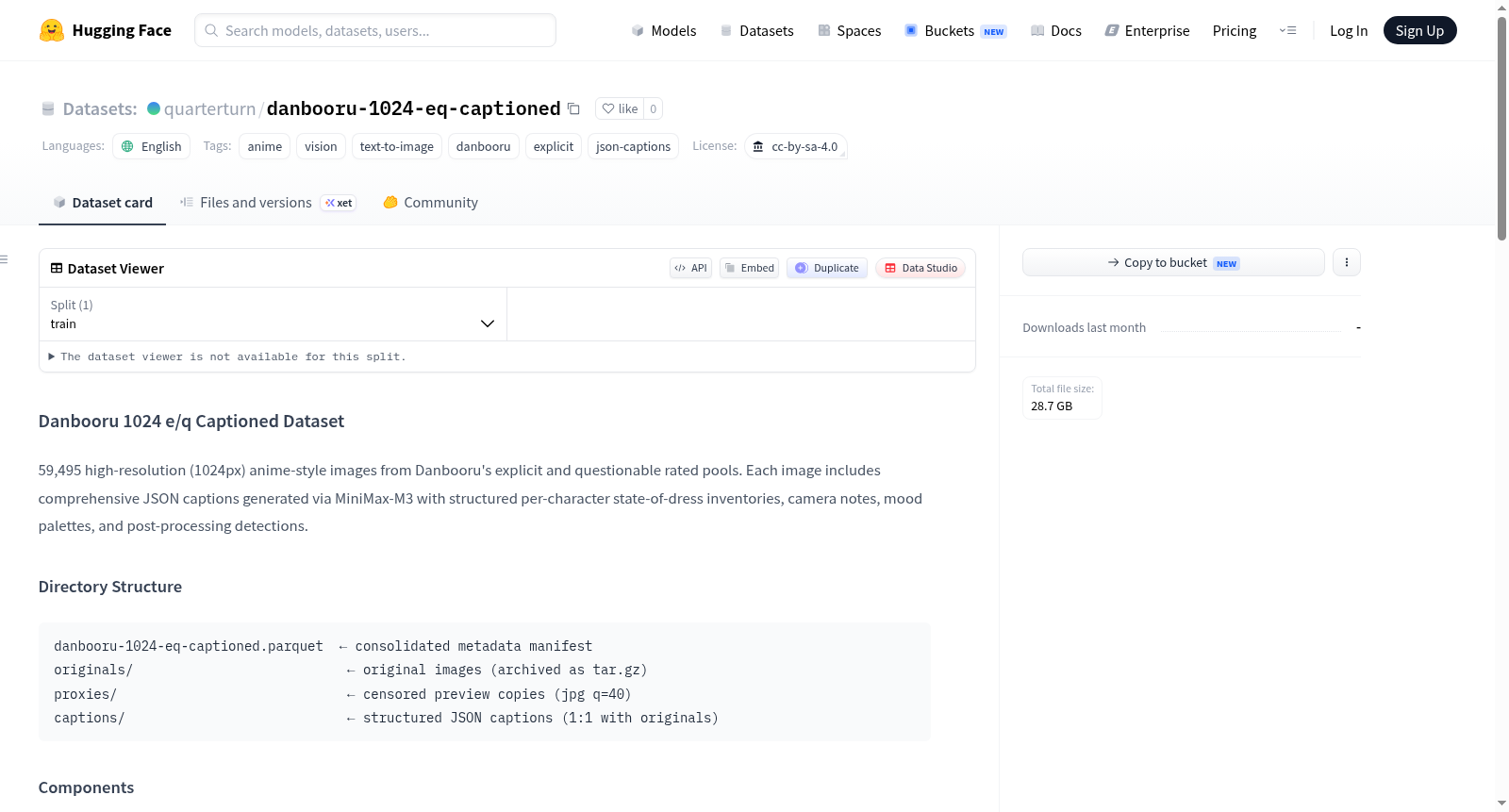Click Copy to bucket button
Image resolution: width=1509 pixels, height=812 pixels.
pos(1173,262)
